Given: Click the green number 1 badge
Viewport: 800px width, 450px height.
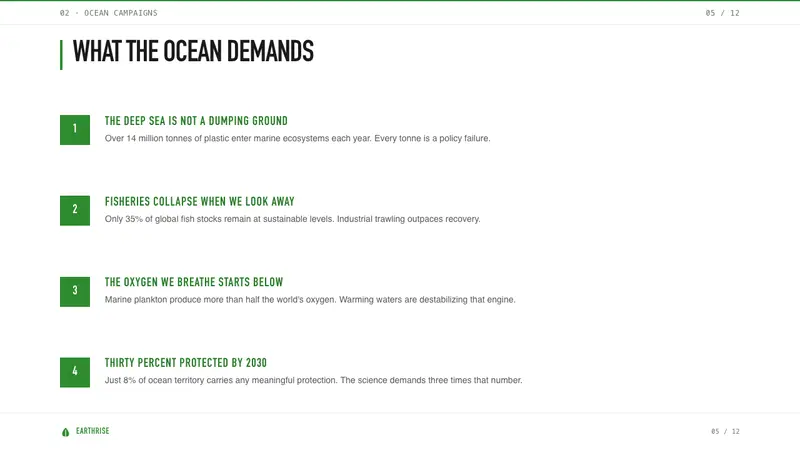Looking at the screenshot, I should point(75,130).
